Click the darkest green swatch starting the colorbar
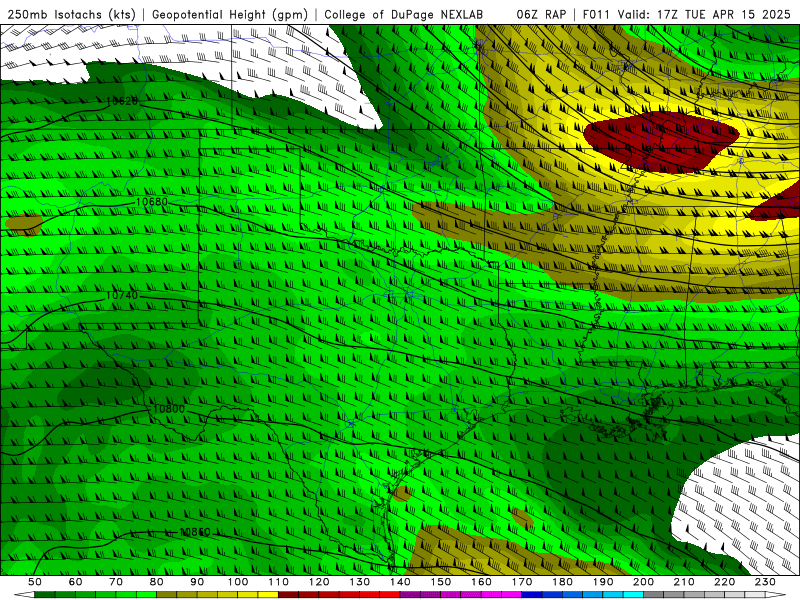 tap(45, 595)
